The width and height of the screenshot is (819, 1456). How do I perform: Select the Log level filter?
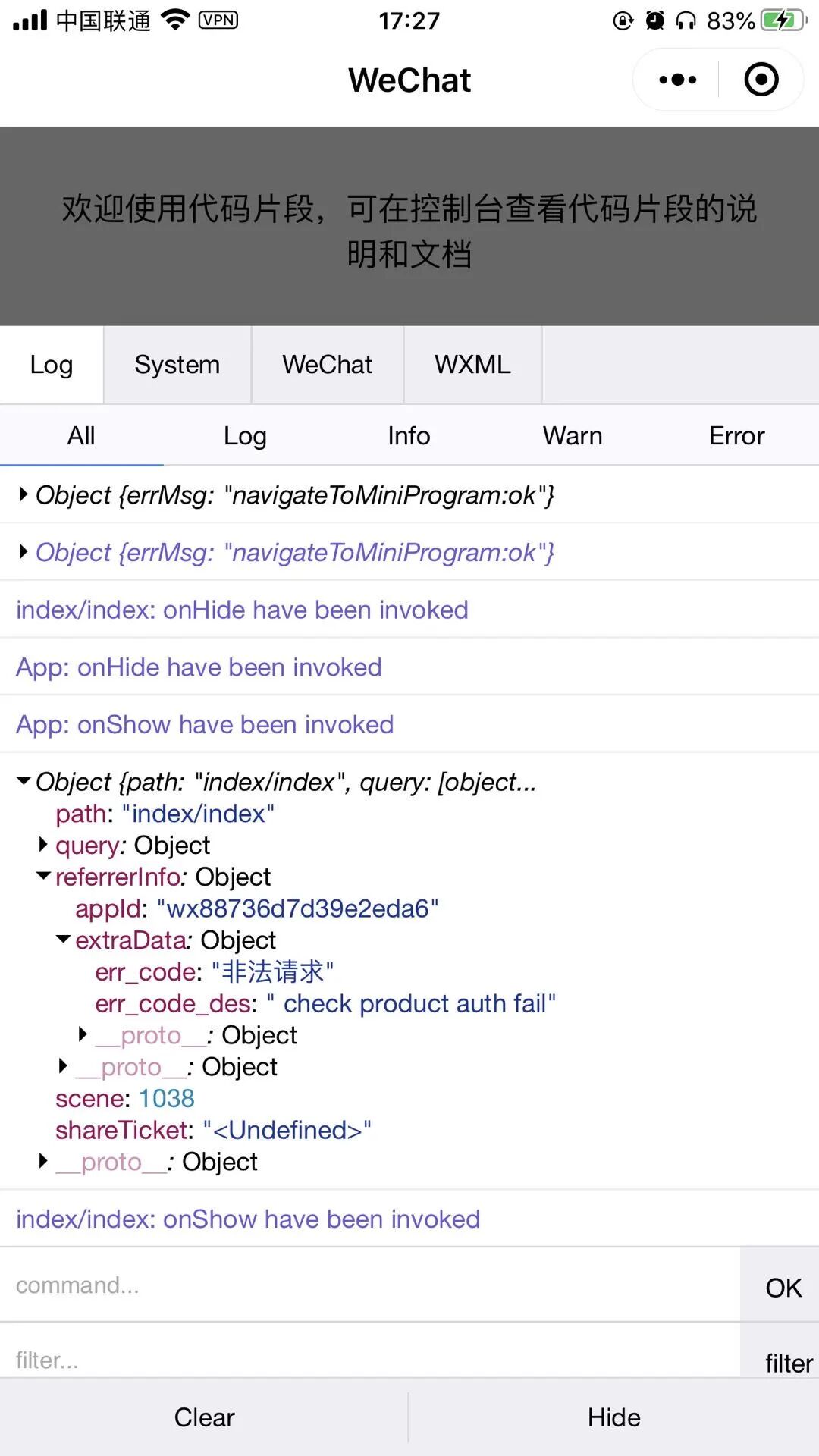[x=245, y=436]
